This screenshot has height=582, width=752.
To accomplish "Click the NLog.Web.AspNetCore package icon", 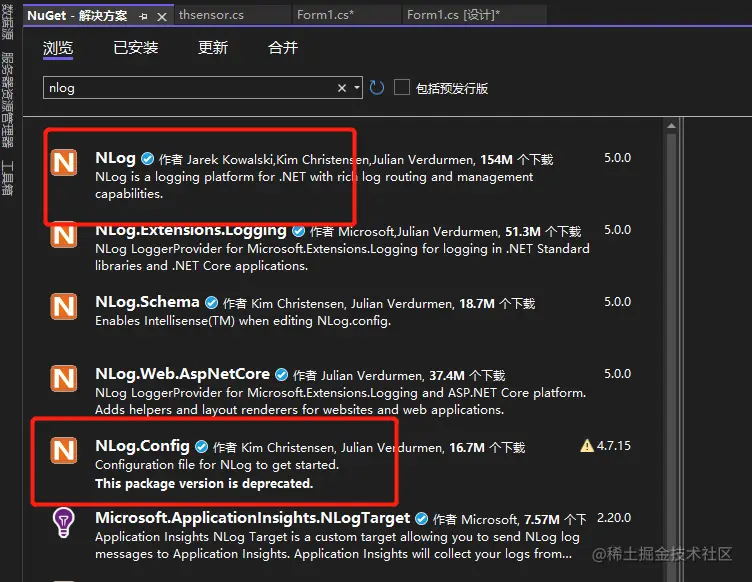I will 64,378.
